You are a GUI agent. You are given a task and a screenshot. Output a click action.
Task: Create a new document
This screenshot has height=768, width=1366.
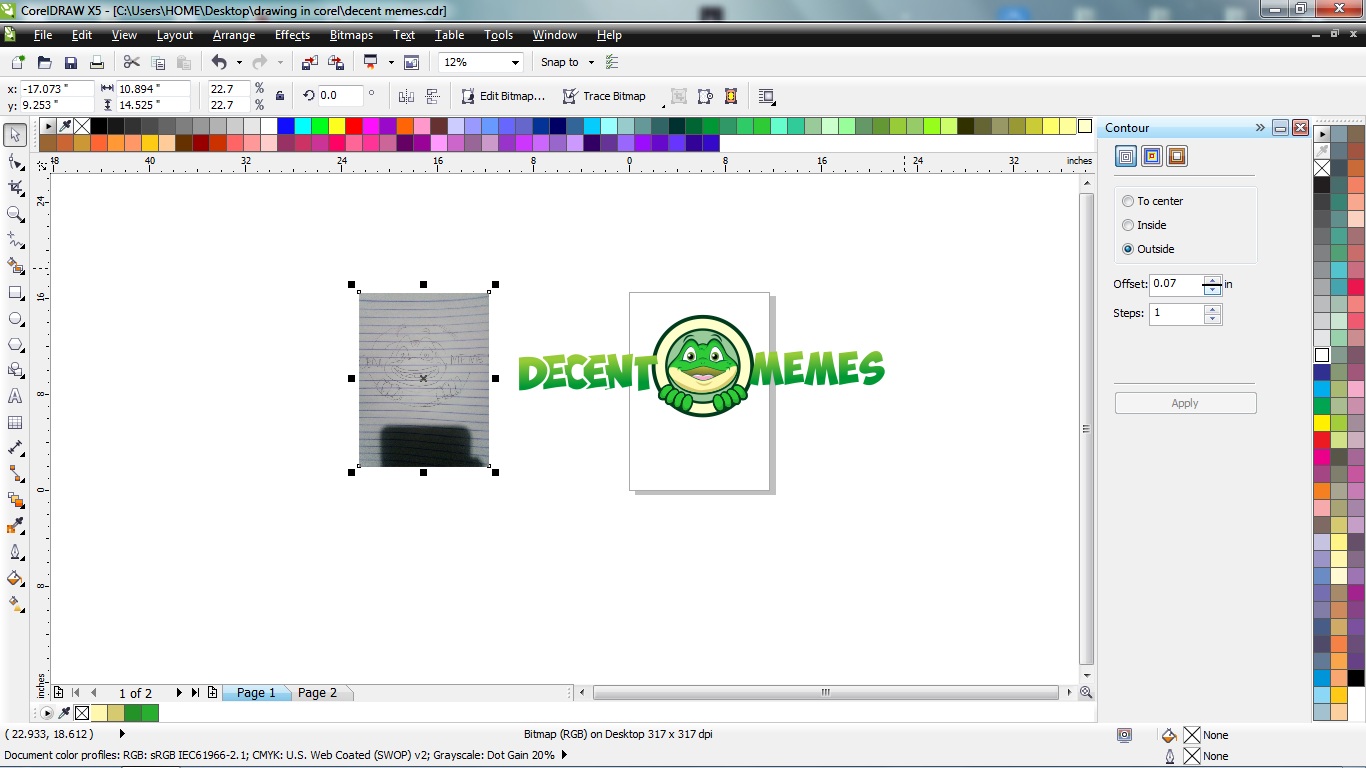(18, 62)
